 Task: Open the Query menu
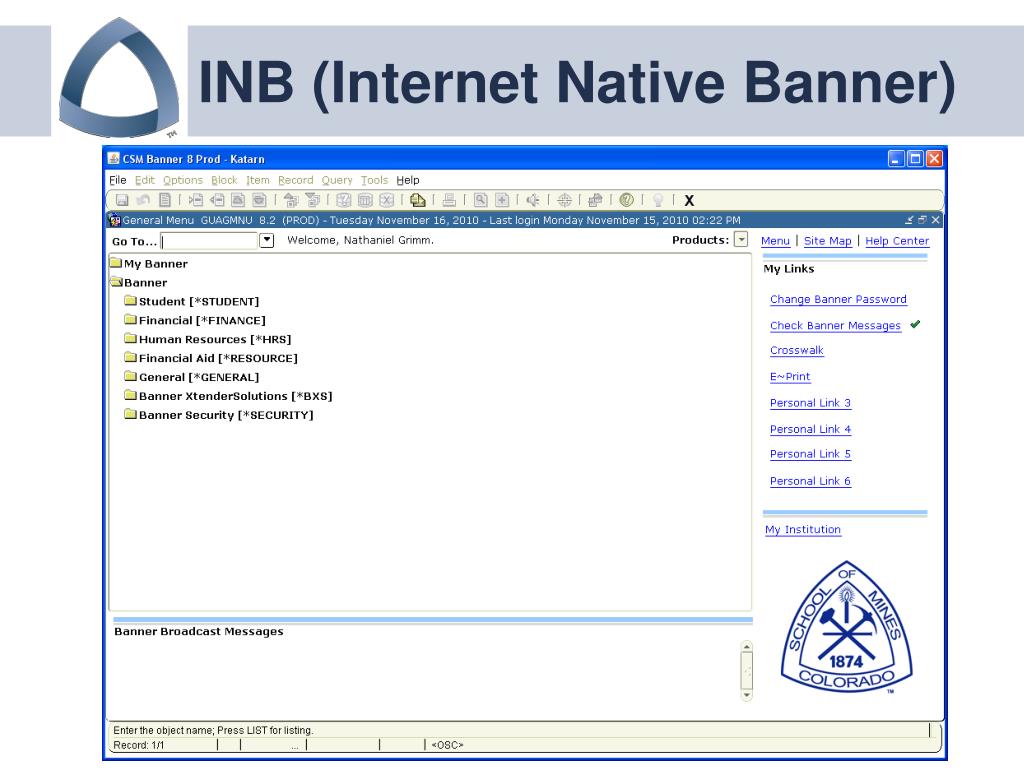337,180
